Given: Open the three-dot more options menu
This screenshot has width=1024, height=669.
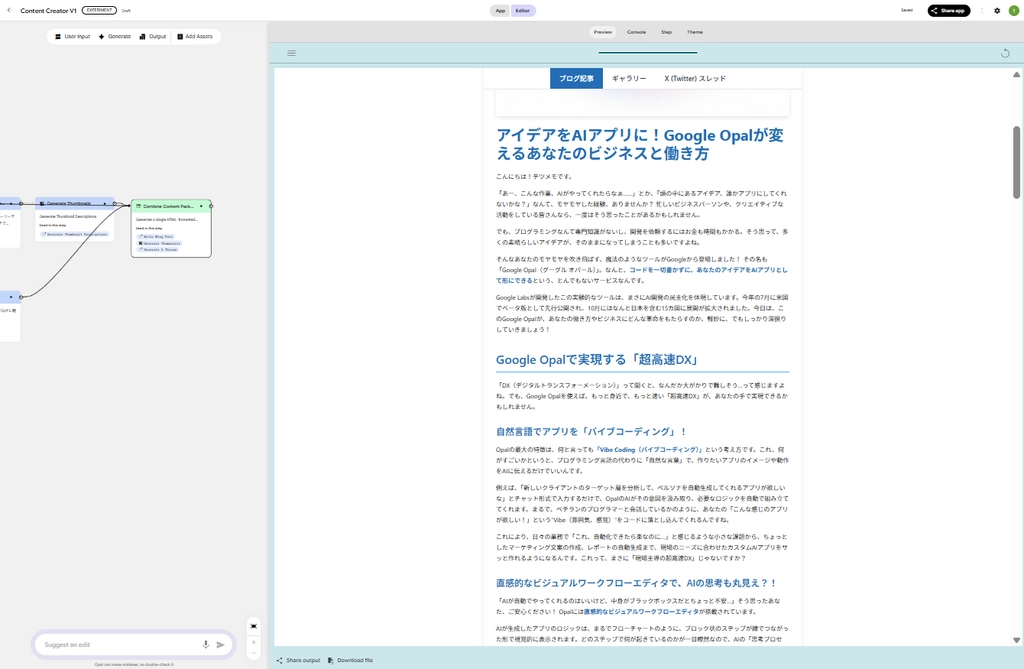Looking at the screenshot, I should click(x=982, y=11).
